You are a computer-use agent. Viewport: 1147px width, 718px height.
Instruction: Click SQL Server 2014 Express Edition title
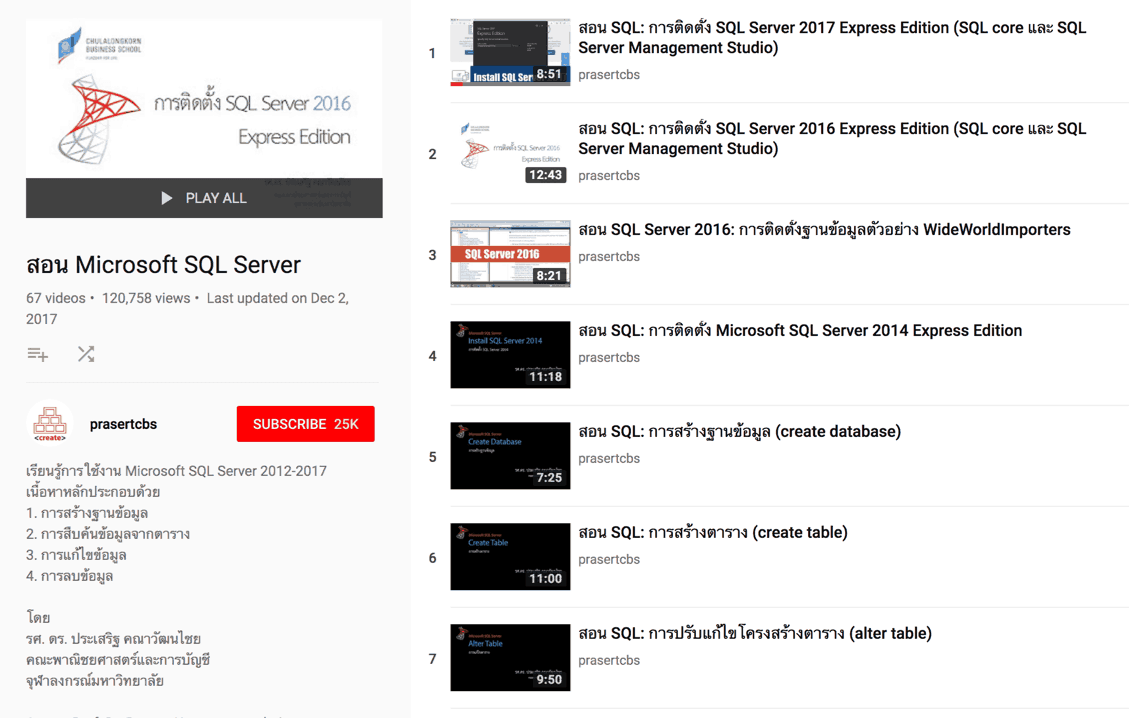(x=800, y=330)
